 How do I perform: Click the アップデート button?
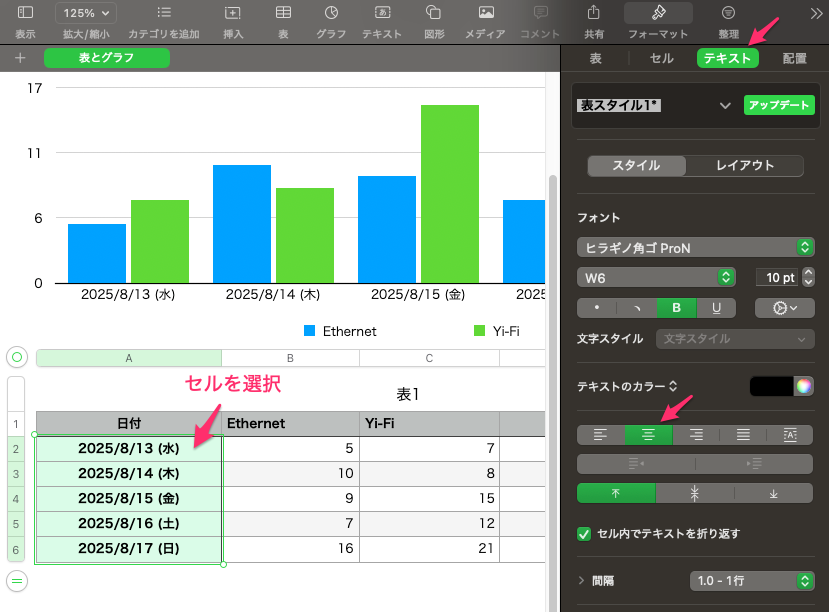[x=779, y=105]
